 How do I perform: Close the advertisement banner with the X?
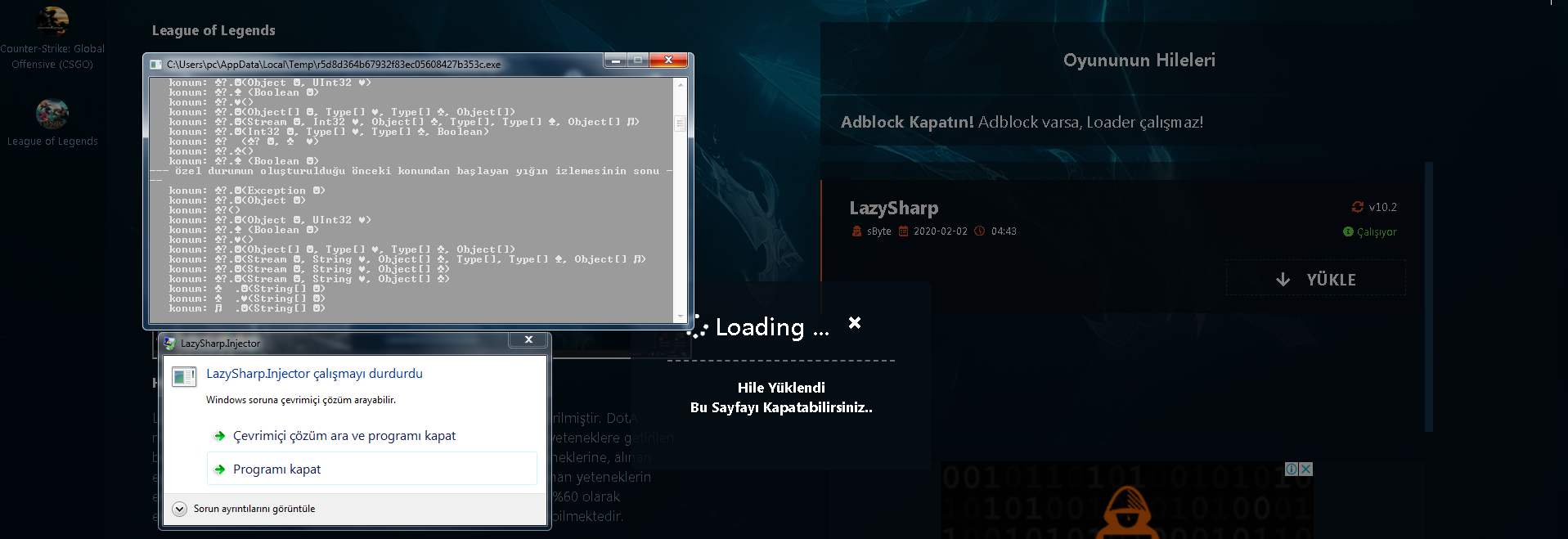[1306, 469]
